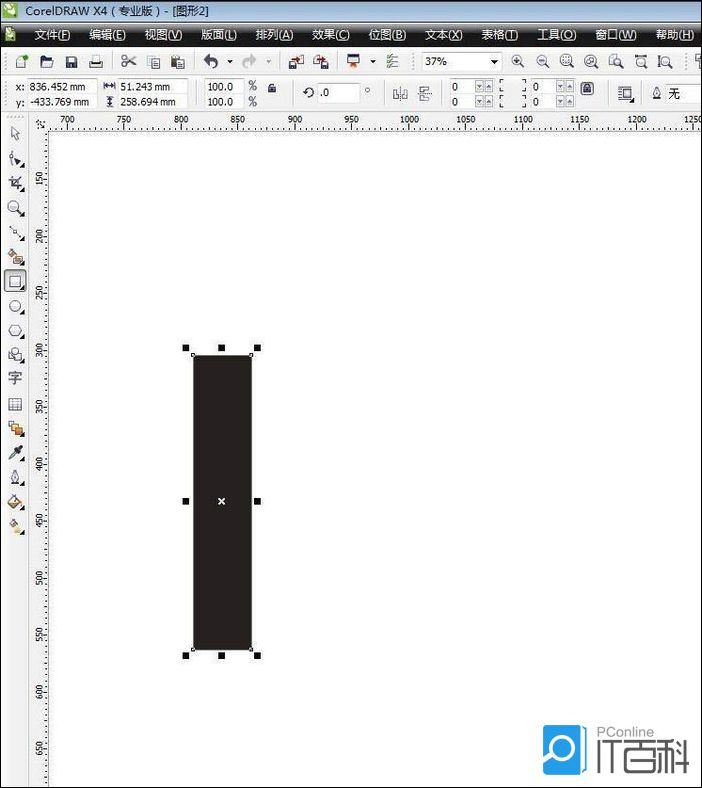Select the Basic Shapes tool

point(16,355)
